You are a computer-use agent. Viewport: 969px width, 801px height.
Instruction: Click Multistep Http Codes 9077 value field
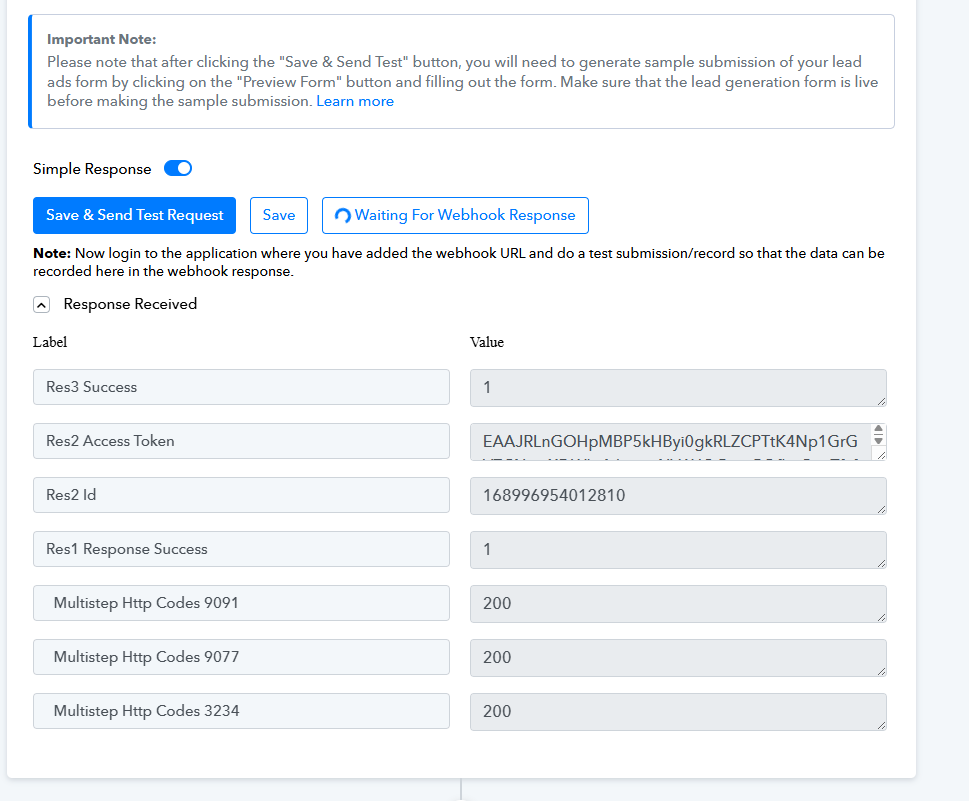[677, 657]
